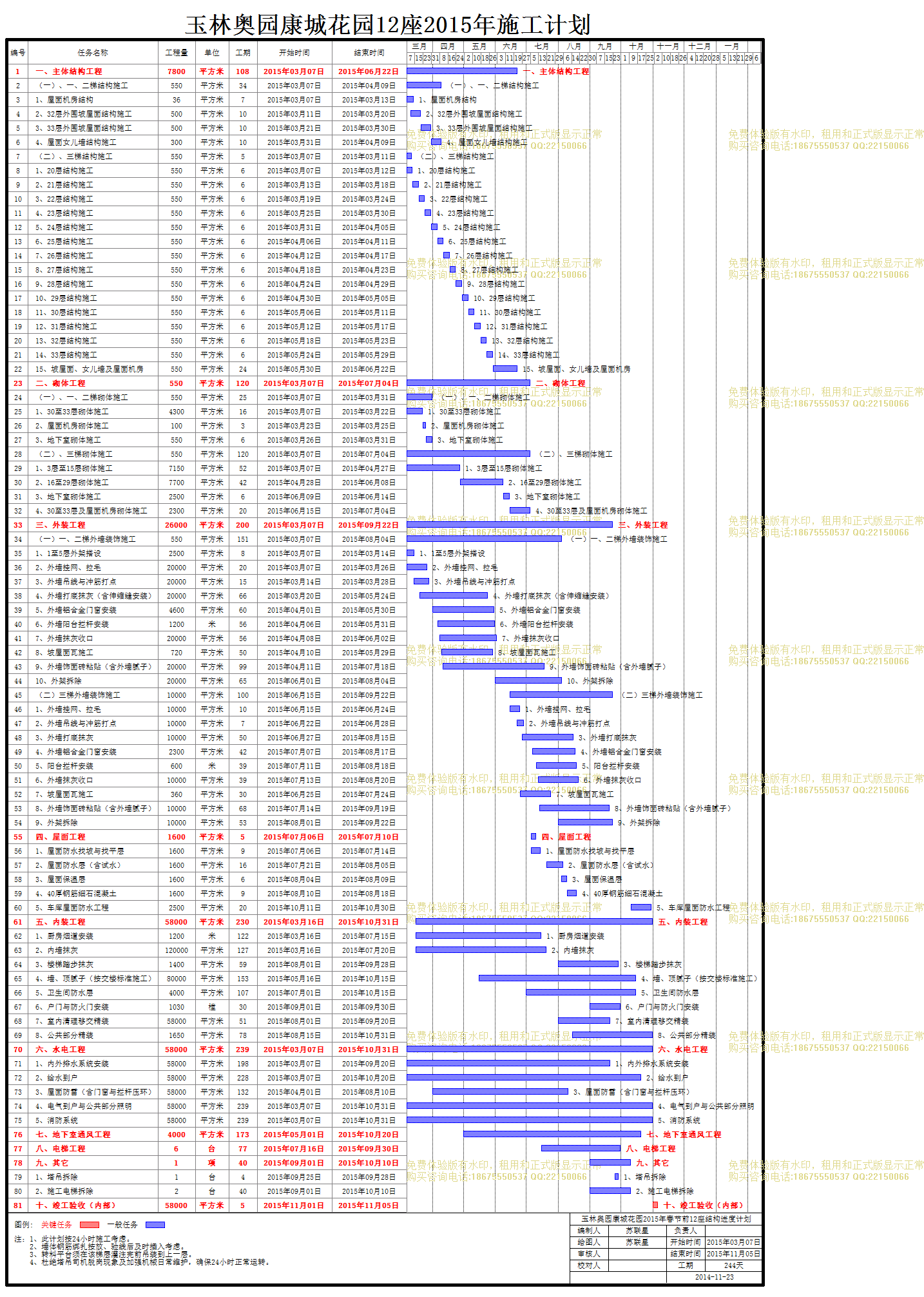Select task name 二、砌体工程 in row 23
924x1297 pixels.
[61, 383]
